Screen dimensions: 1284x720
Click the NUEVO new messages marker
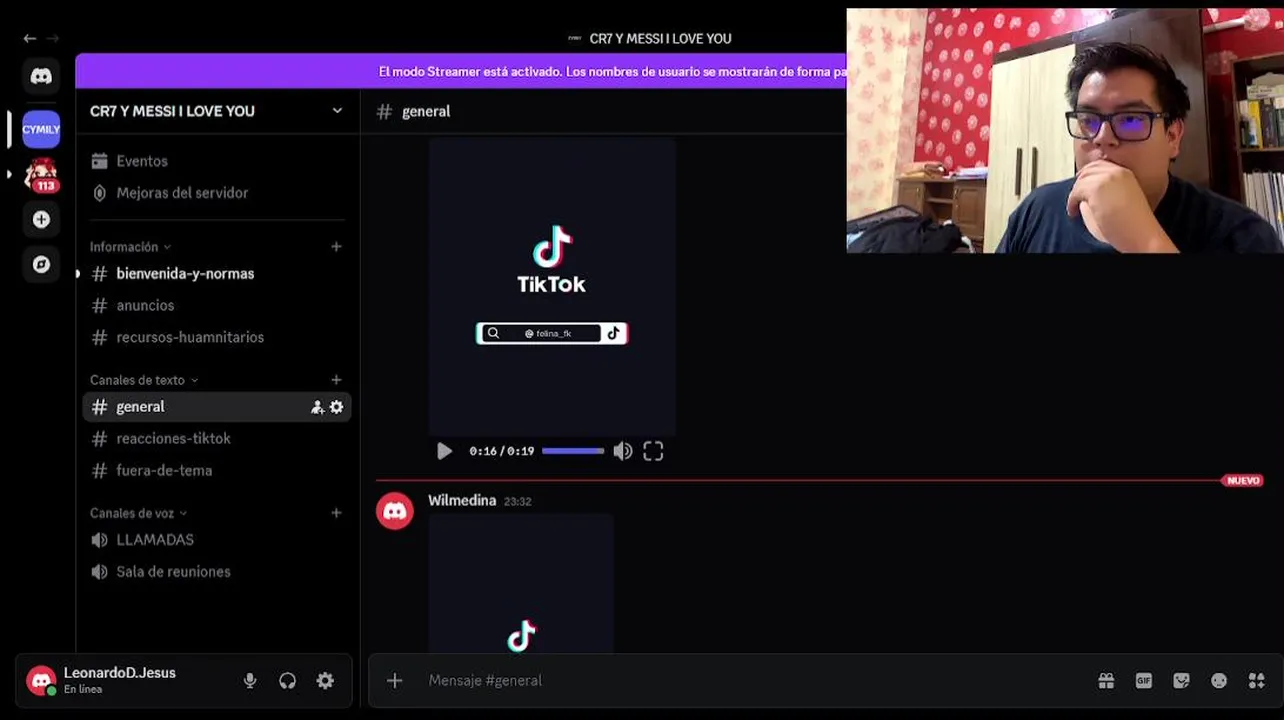(x=1243, y=481)
